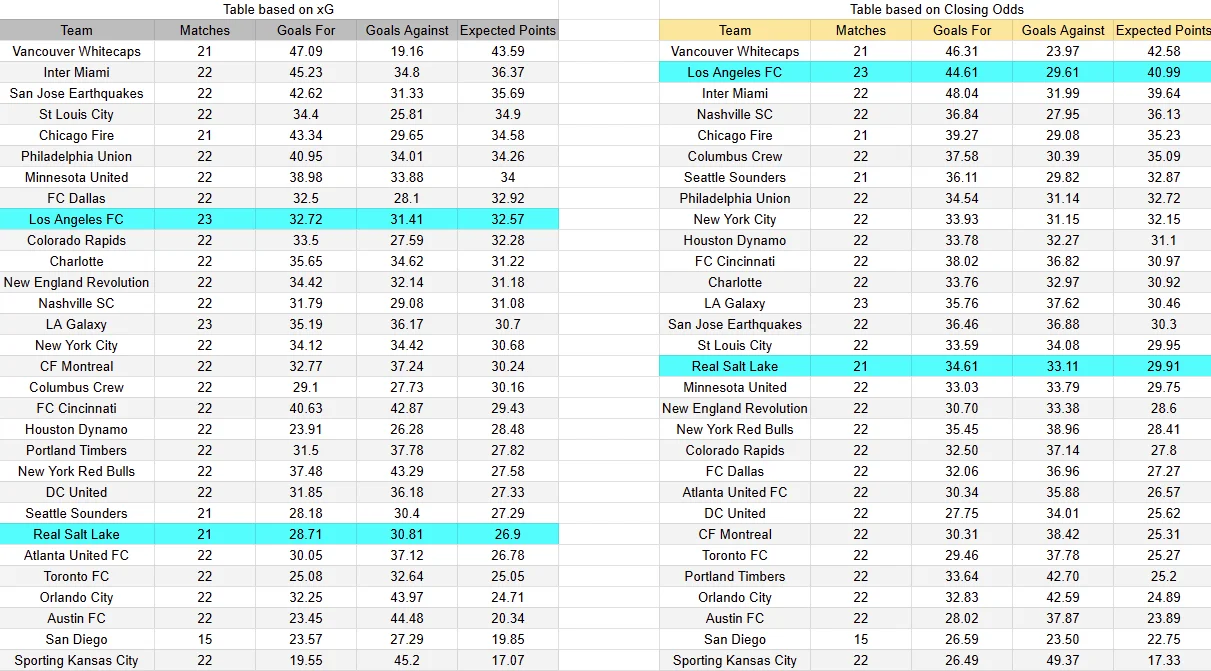
Task: Select the 'Table based on Closing Odds' title cell
Action: 936,9
